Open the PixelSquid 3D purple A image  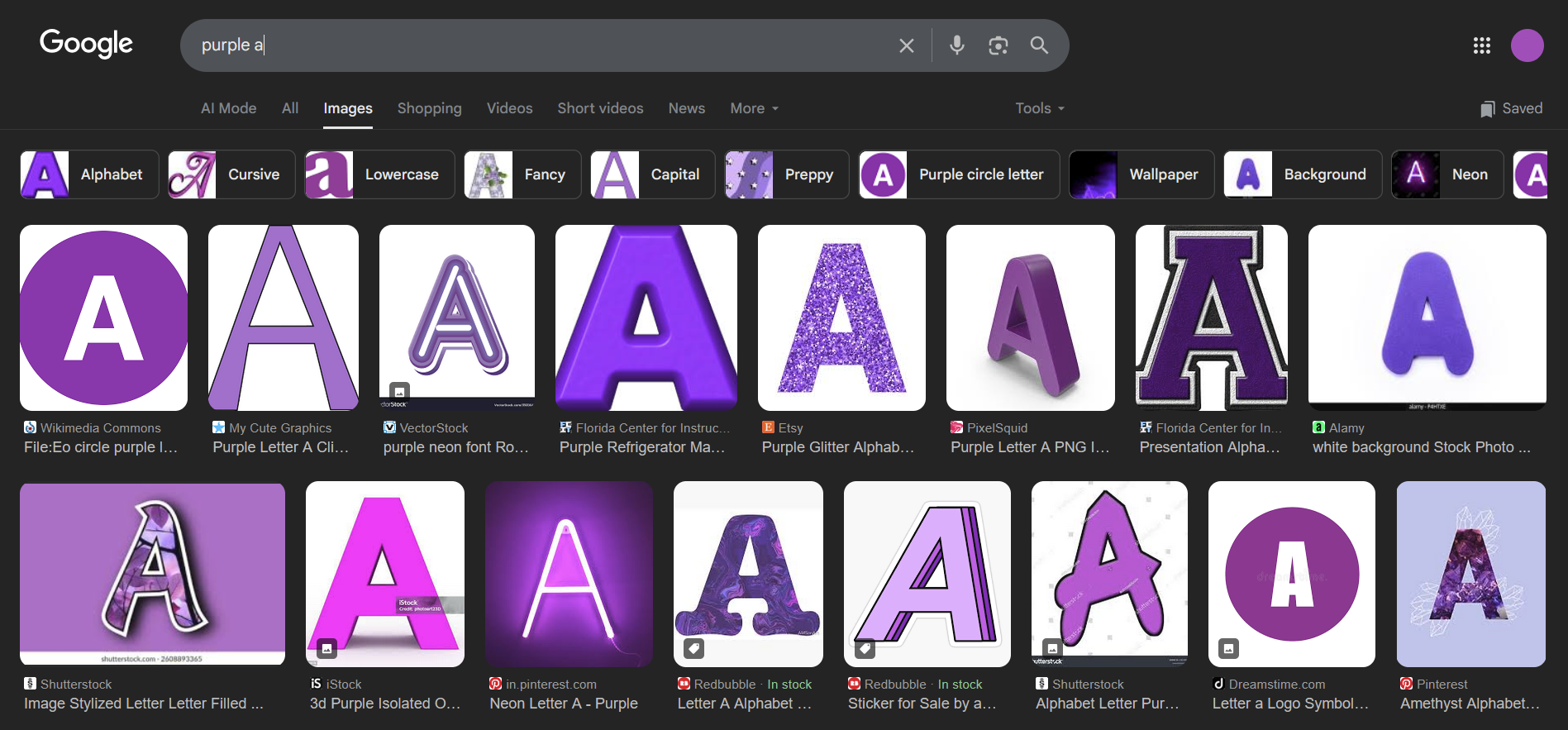coord(1031,317)
